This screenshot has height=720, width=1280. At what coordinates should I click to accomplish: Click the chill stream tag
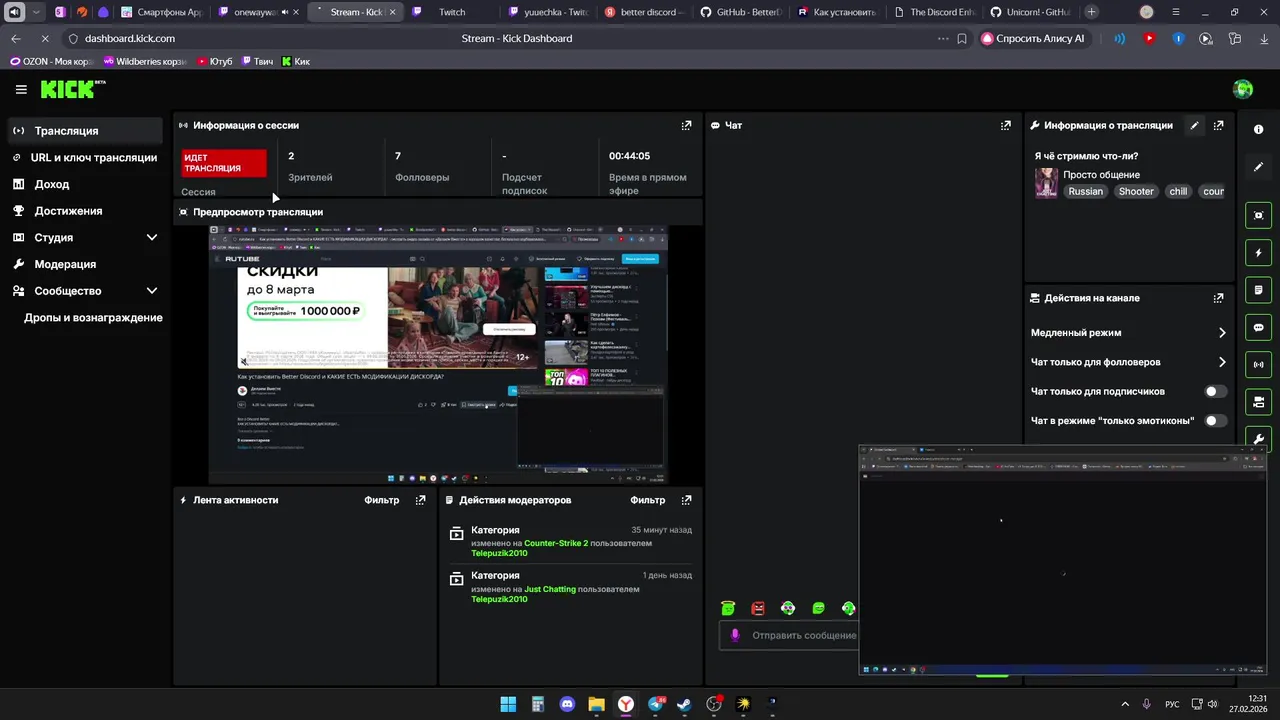(1178, 191)
